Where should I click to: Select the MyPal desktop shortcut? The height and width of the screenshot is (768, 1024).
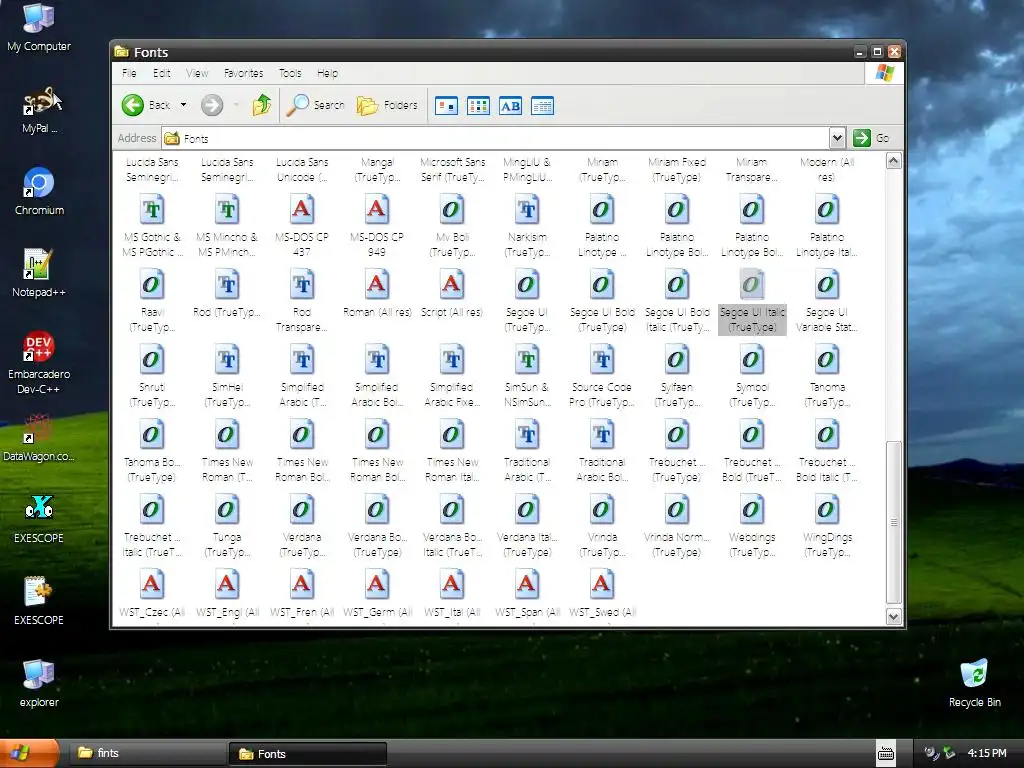tap(39, 110)
